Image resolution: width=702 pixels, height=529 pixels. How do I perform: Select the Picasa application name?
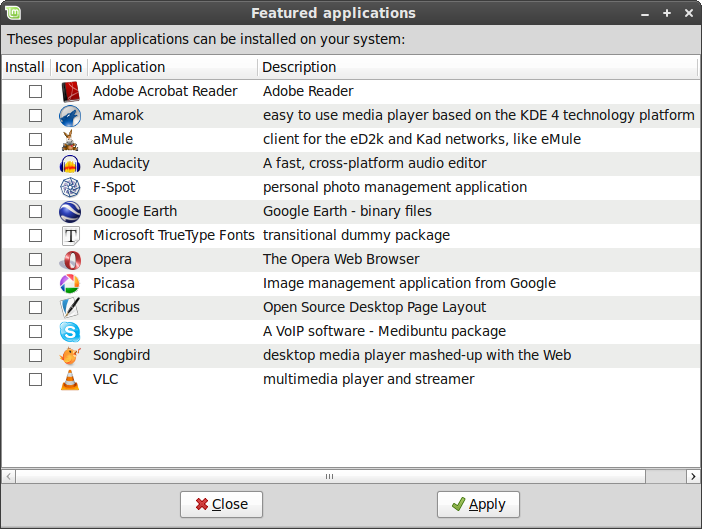(x=114, y=283)
